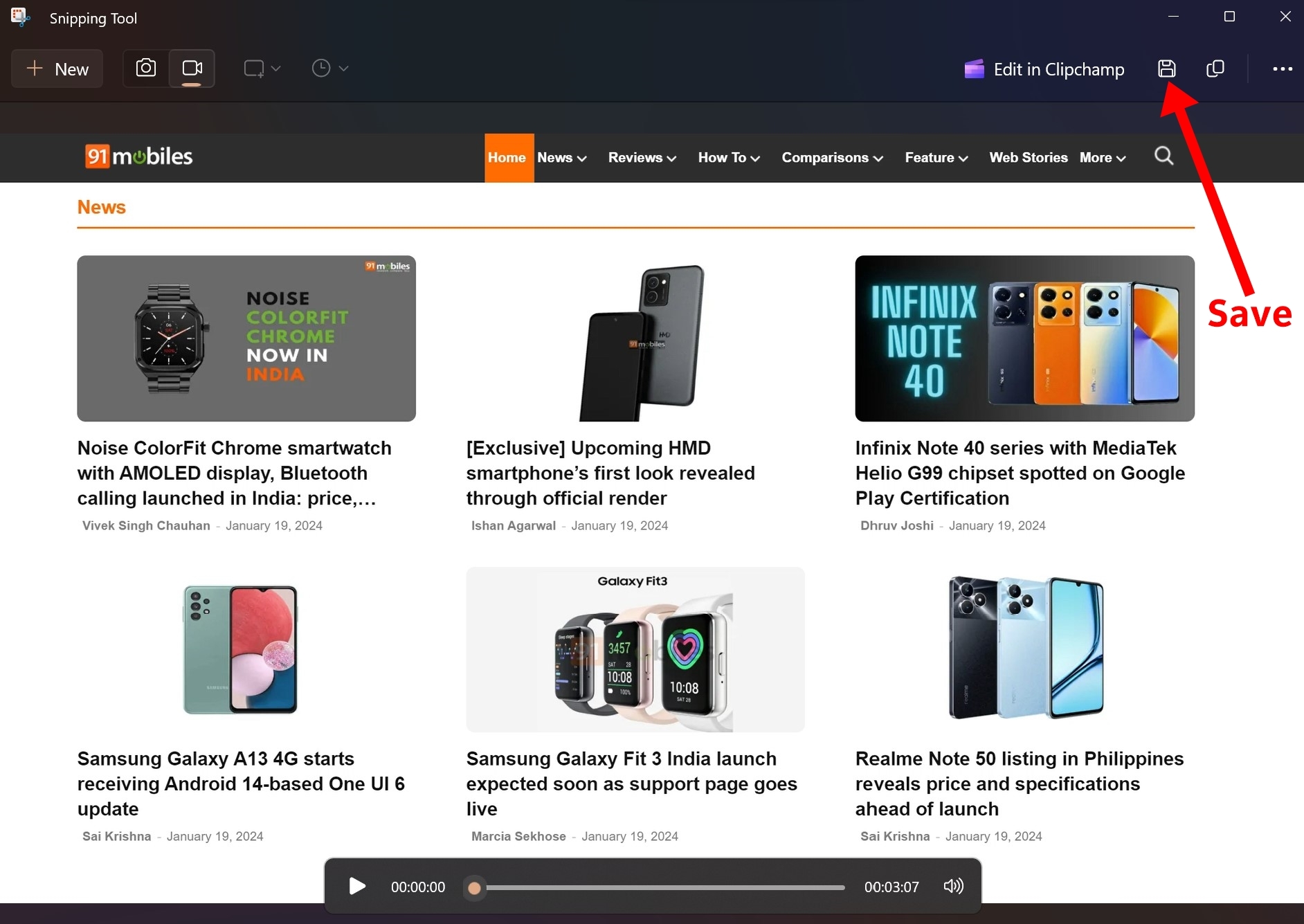Open the delay timer dropdown
The height and width of the screenshot is (924, 1304).
329,69
